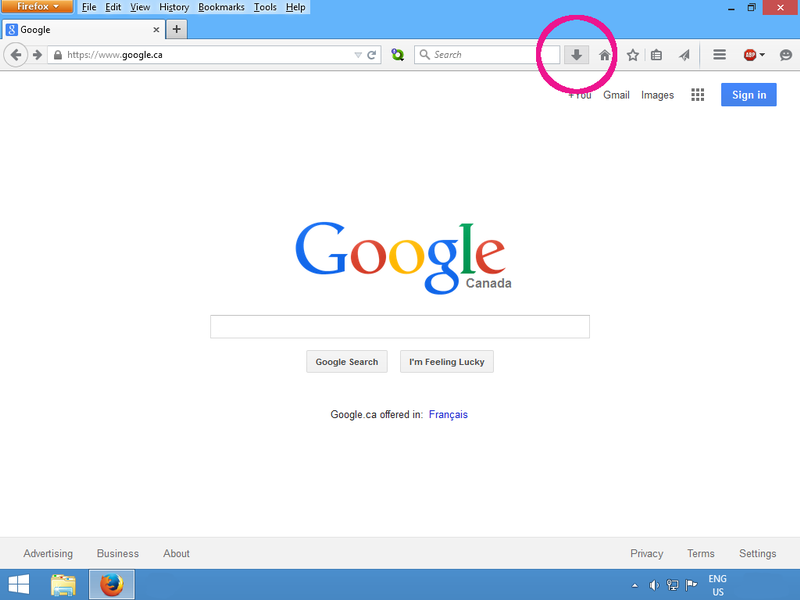This screenshot has height=600, width=800.
Task: Click the network tray icon
Action: click(x=672, y=585)
